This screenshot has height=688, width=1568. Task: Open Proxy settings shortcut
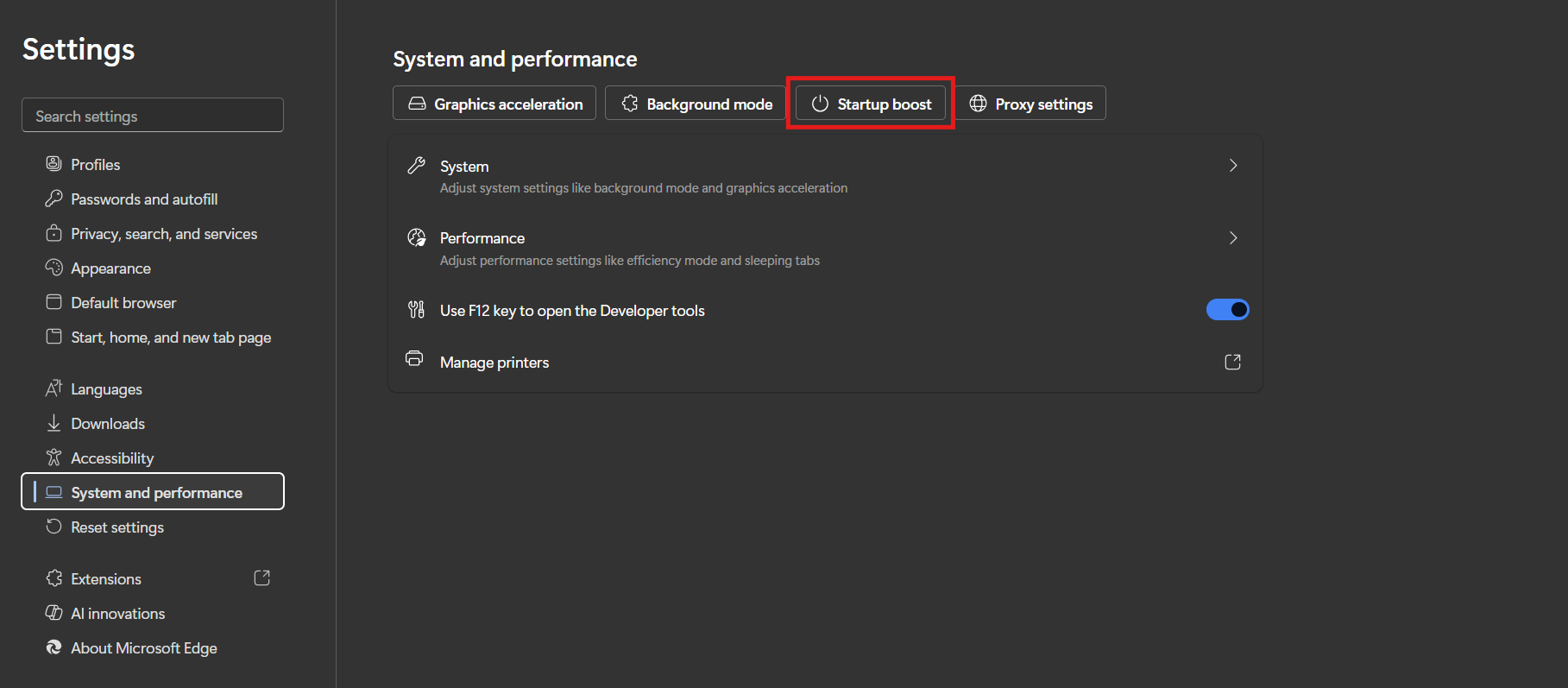[1030, 104]
